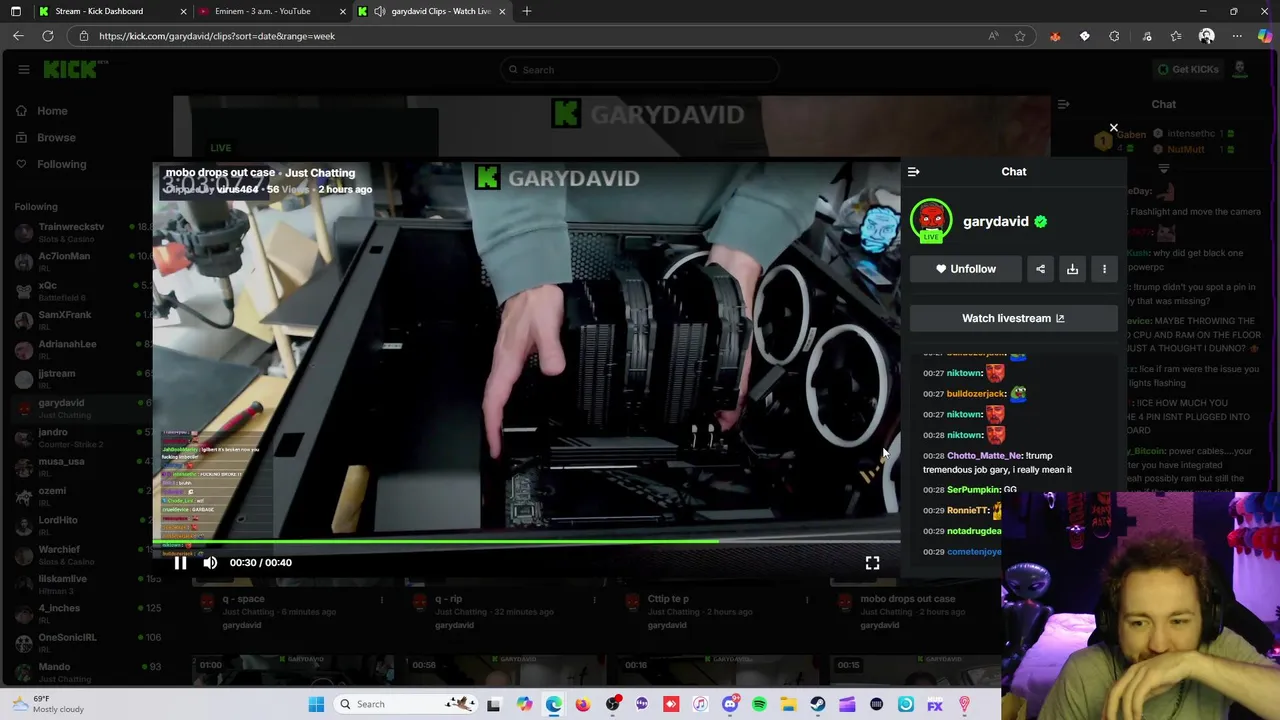Viewport: 1280px width, 720px height.
Task: Open Watch livestream link
Action: [x=1013, y=318]
